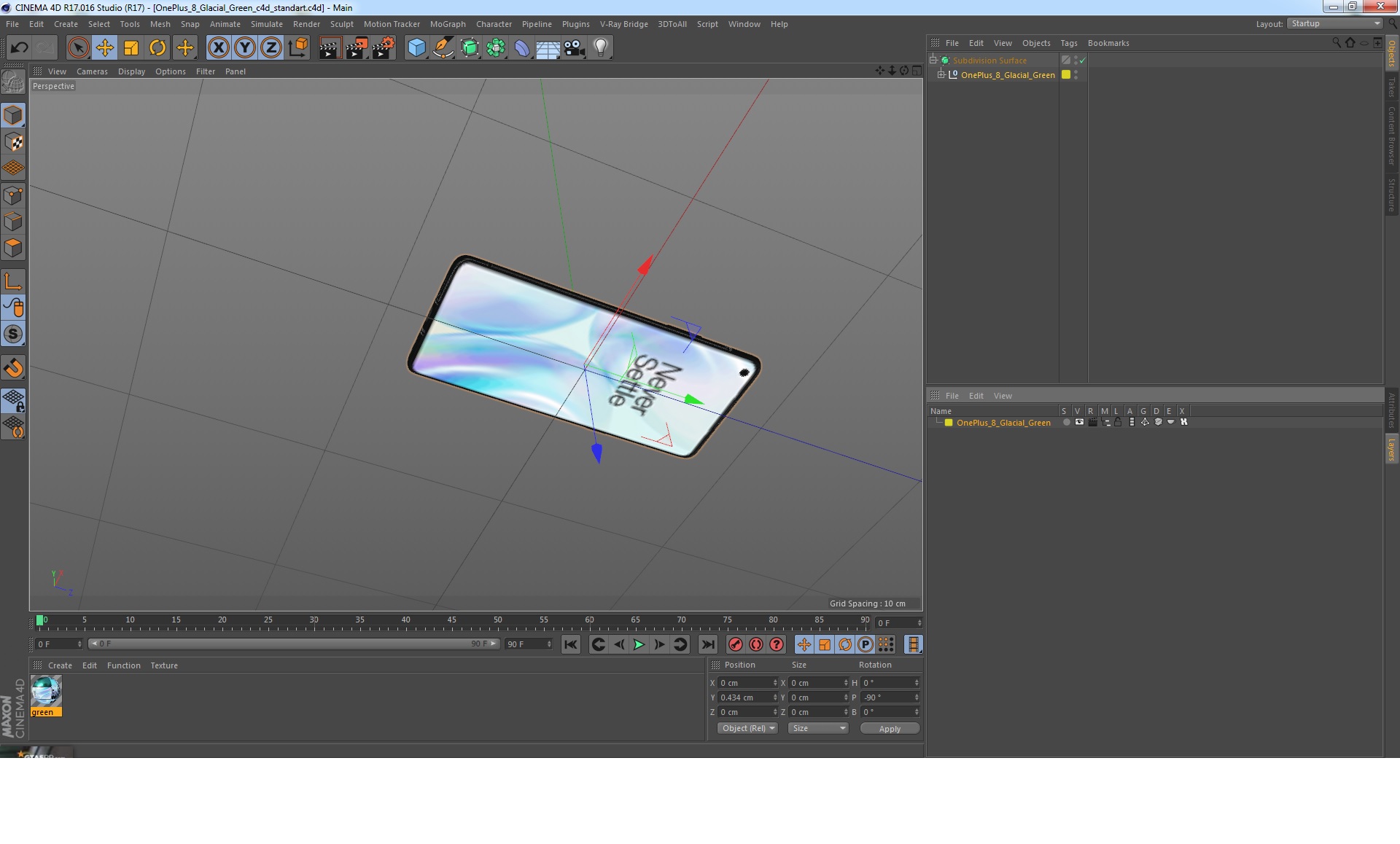The width and height of the screenshot is (1400, 844).
Task: Open the Sculpt menu
Action: pos(341,24)
